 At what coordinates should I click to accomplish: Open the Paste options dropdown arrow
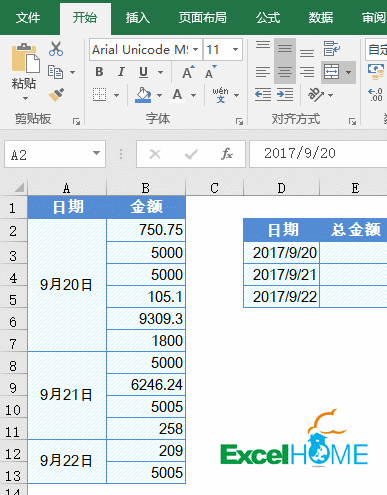point(25,99)
